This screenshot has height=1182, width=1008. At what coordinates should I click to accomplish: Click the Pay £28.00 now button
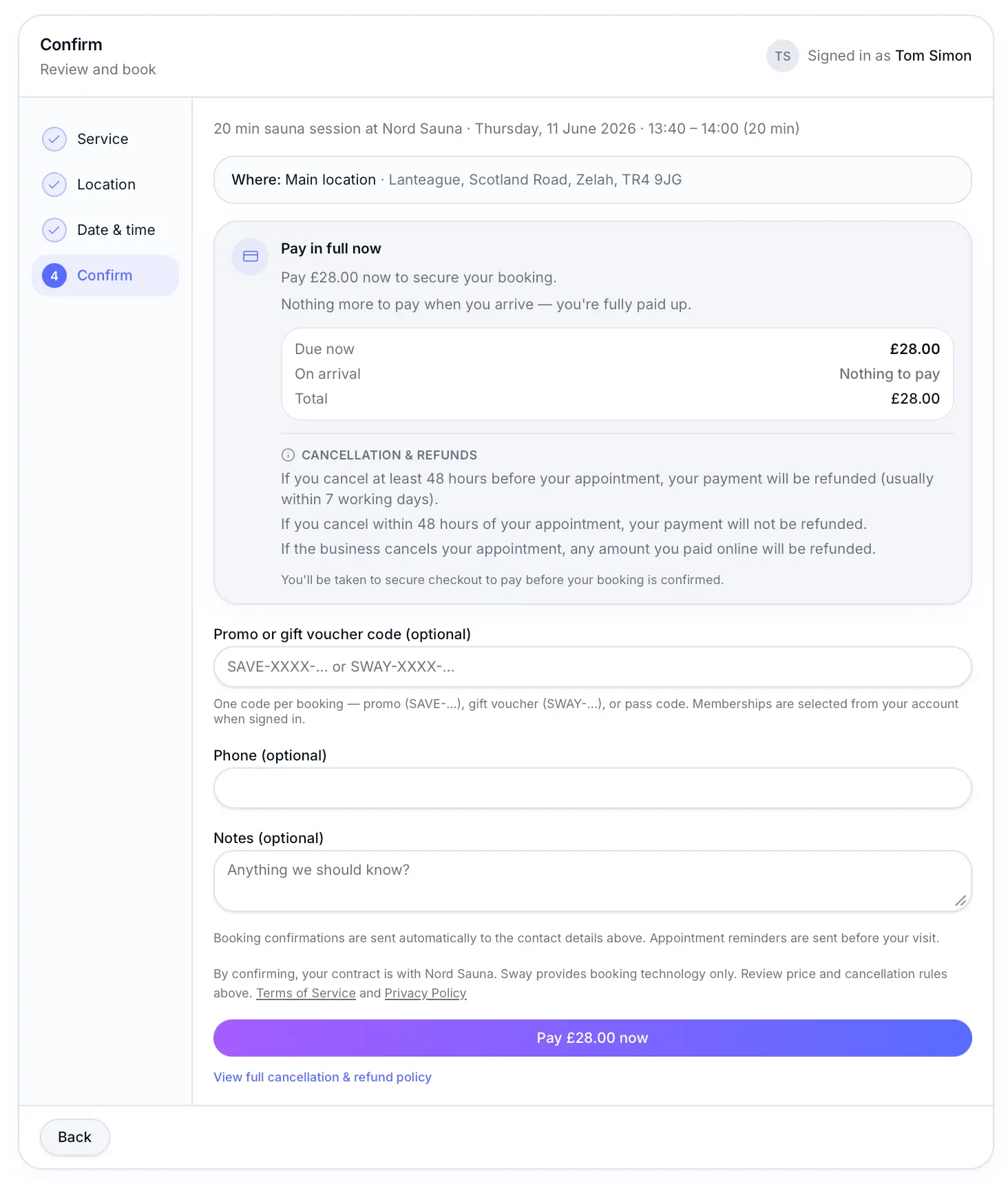click(x=592, y=1038)
